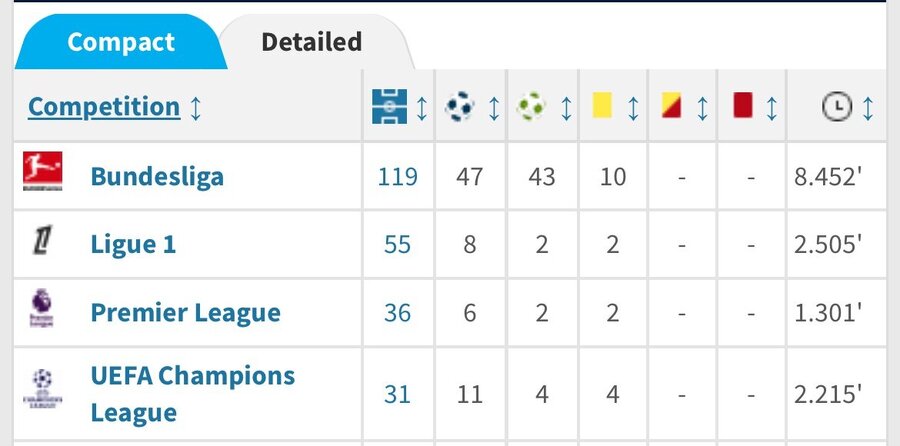
Task: Sort yellow cards using its arrow
Action: (633, 108)
